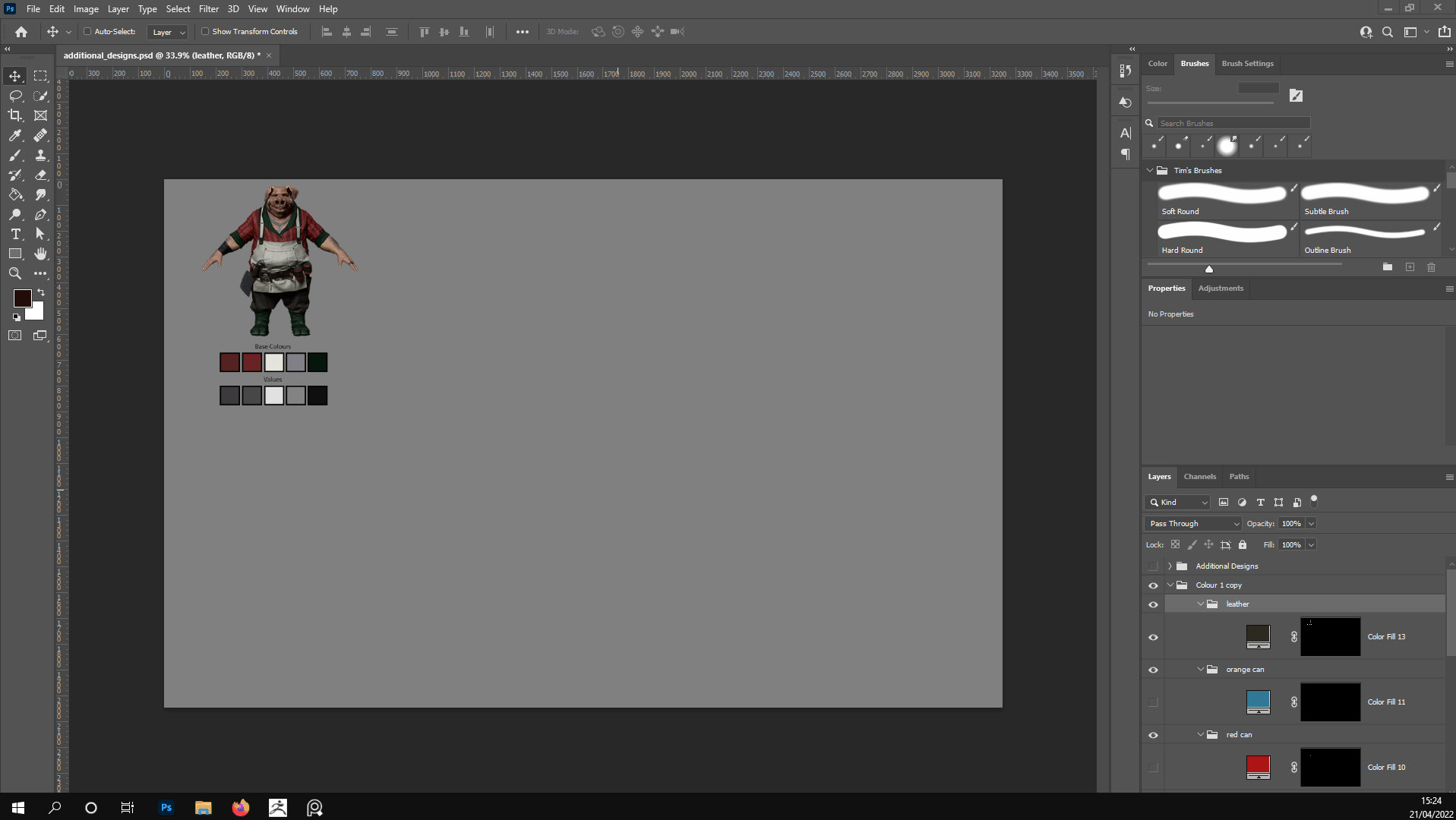Select the Path Selection tool

[x=41, y=234]
